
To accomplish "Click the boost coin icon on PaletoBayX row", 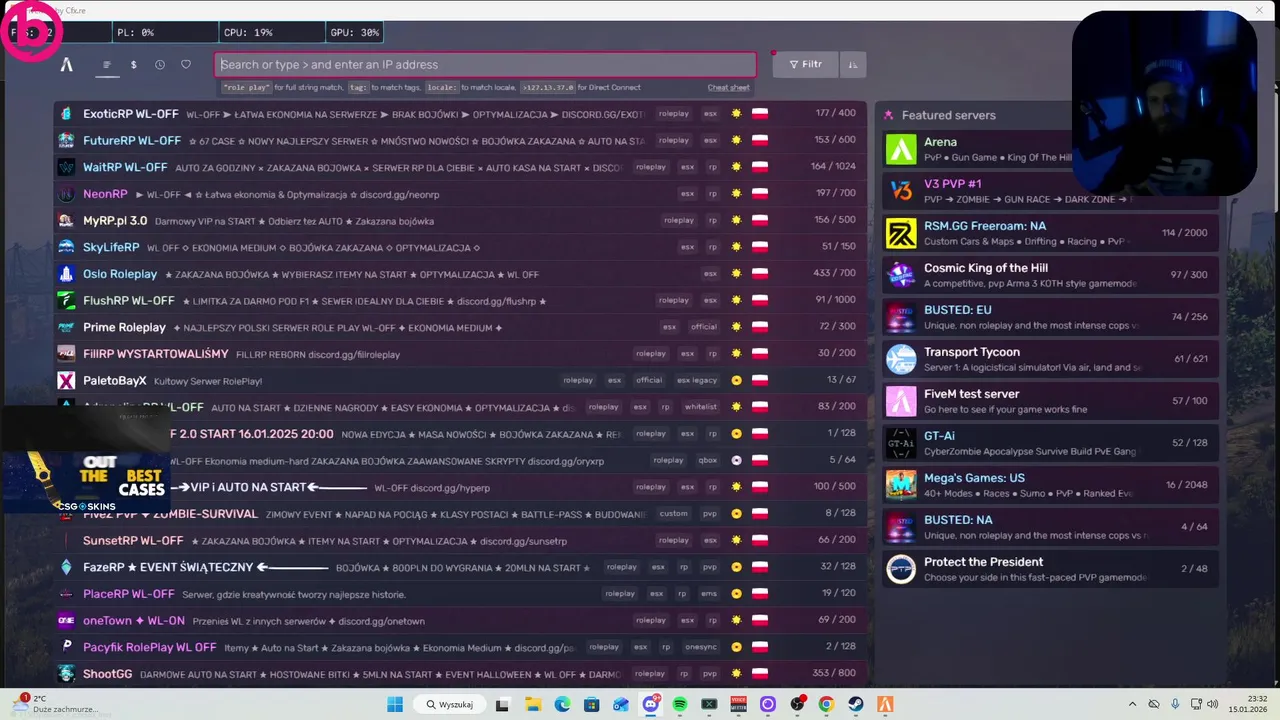I will click(737, 380).
